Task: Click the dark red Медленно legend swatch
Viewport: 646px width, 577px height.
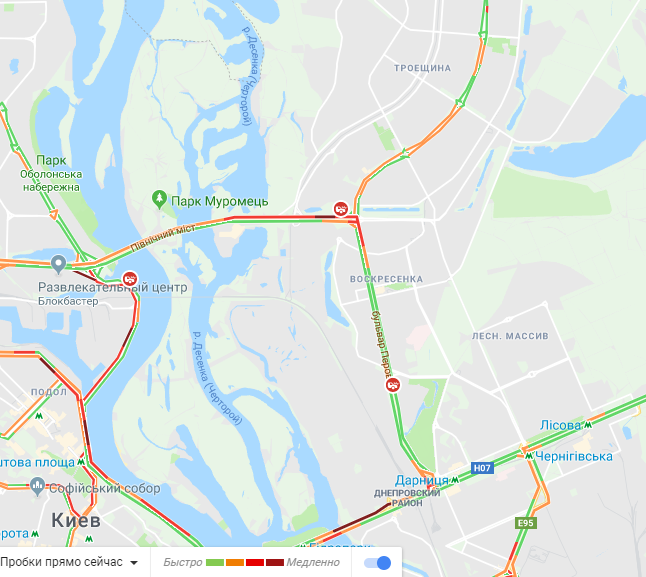Action: coord(275,563)
